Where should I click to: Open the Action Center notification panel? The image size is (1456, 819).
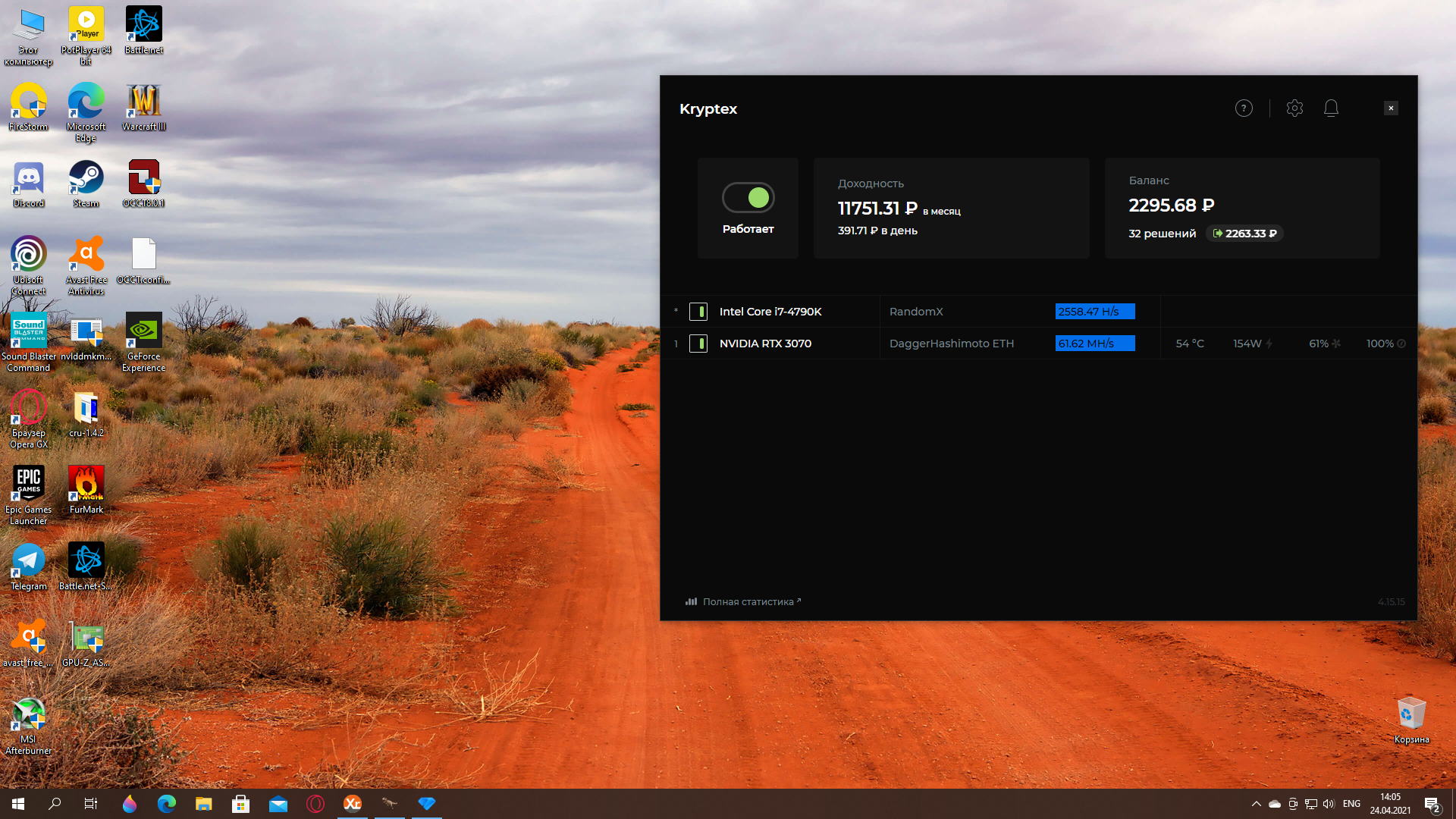tap(1432, 805)
